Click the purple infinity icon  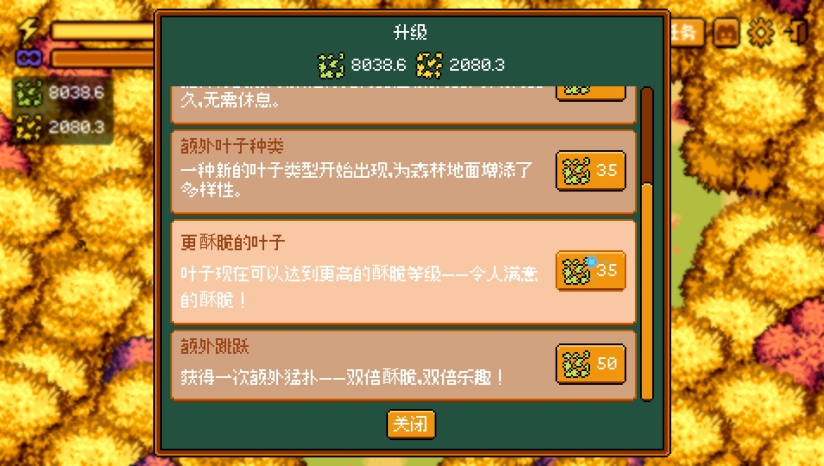pyautogui.click(x=28, y=58)
